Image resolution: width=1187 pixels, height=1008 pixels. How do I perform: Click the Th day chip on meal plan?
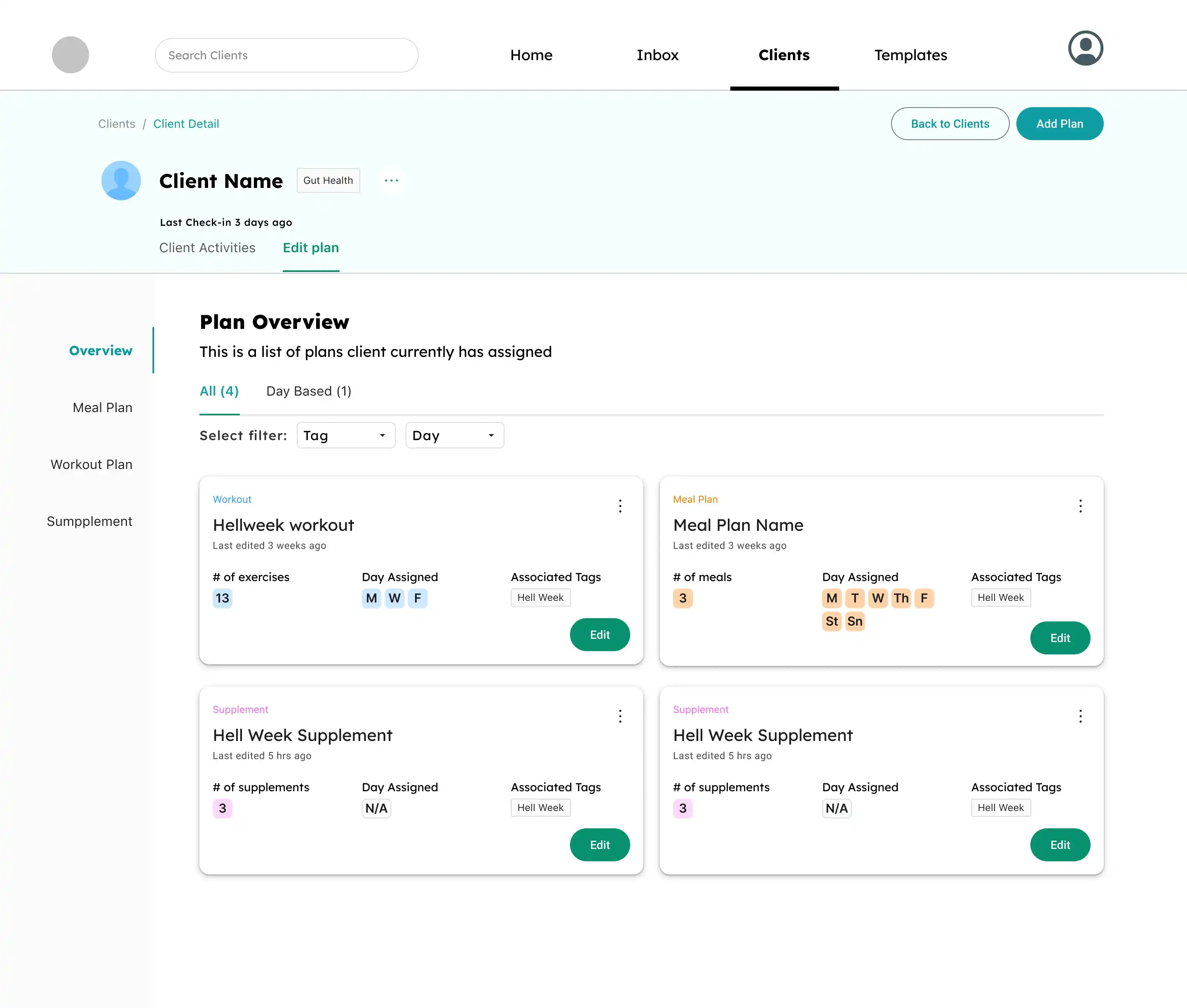coord(901,598)
